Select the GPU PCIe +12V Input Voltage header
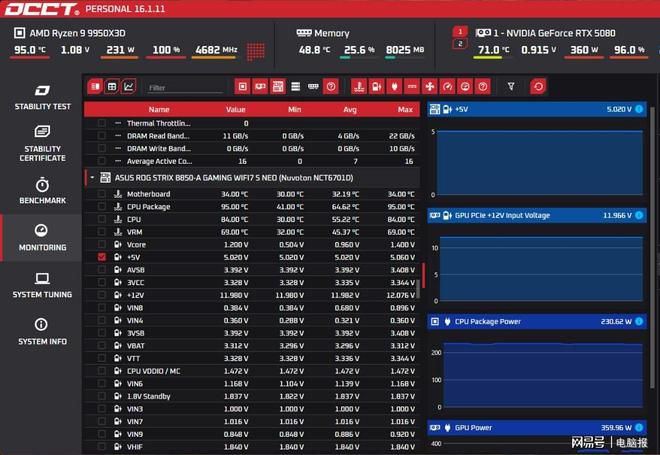Screen dimensions: 660x455 pos(537,216)
